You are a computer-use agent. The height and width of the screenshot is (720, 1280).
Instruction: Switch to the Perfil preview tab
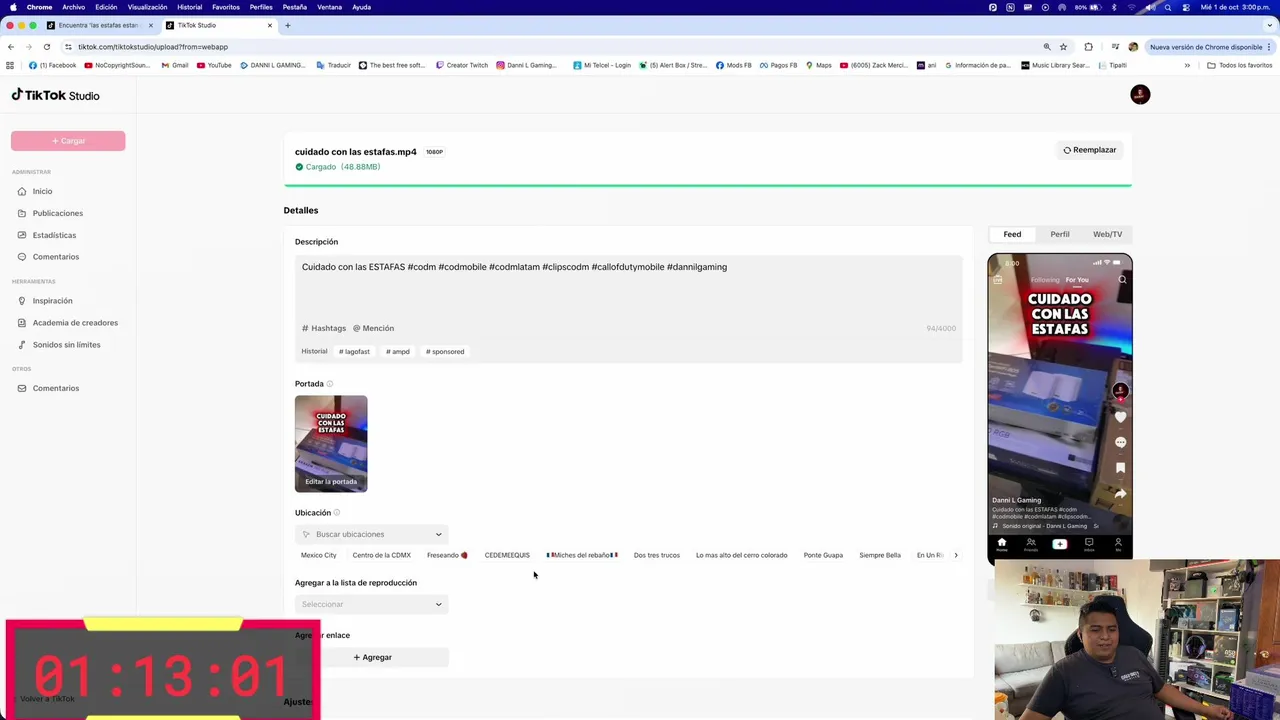click(1060, 234)
